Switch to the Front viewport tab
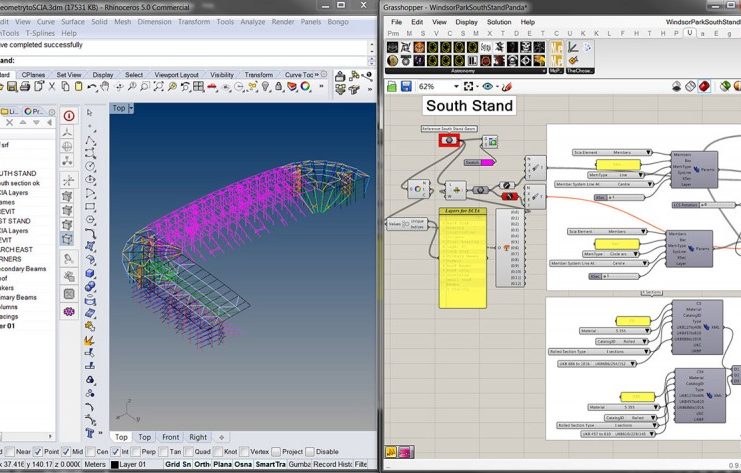 coord(170,437)
